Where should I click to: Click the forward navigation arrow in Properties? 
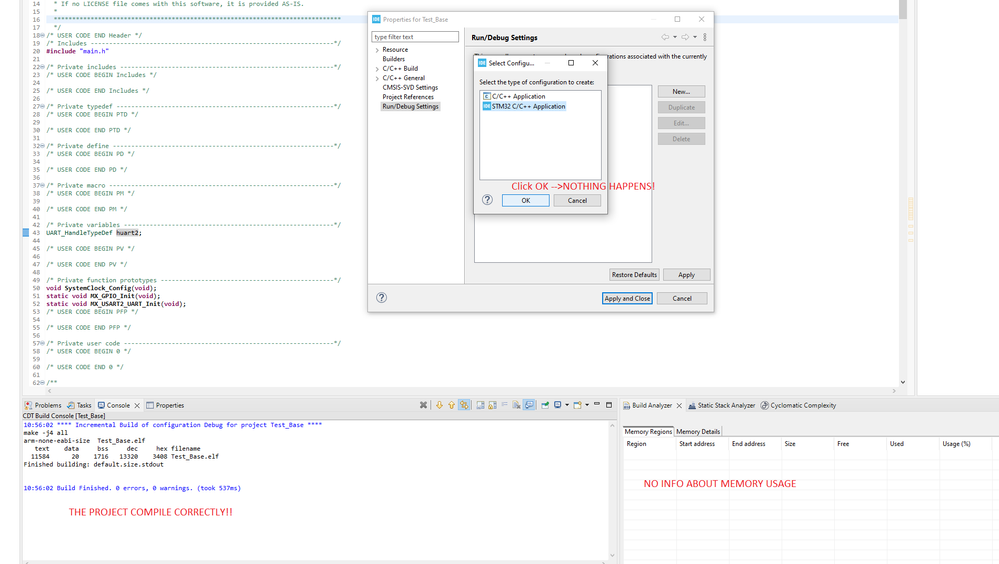(685, 37)
